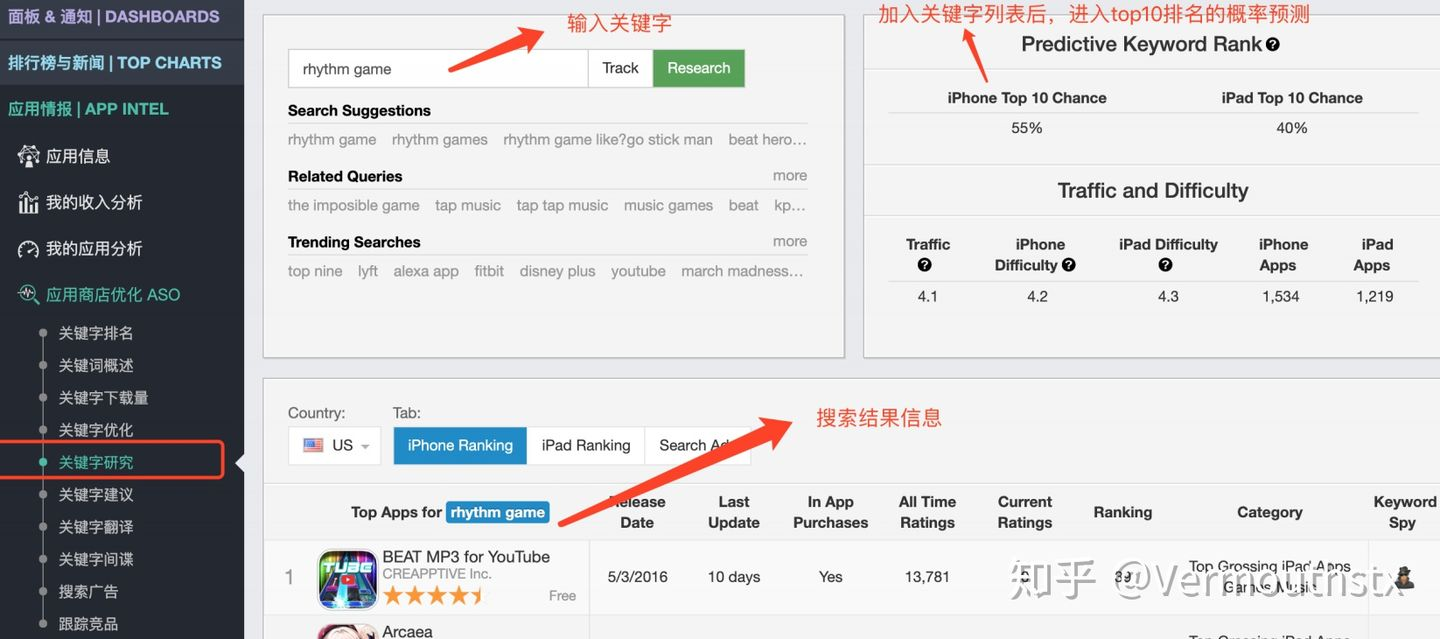Click iPad Difficulty help icon

point(1165,265)
